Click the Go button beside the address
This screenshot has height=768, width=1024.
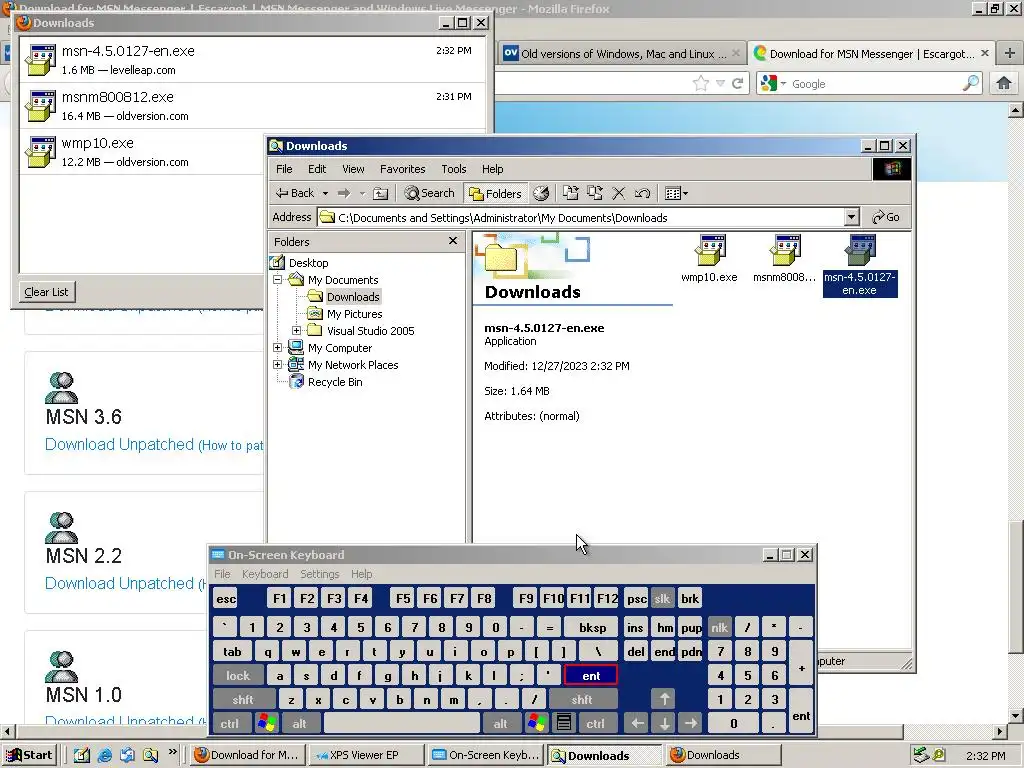pyautogui.click(x=886, y=217)
